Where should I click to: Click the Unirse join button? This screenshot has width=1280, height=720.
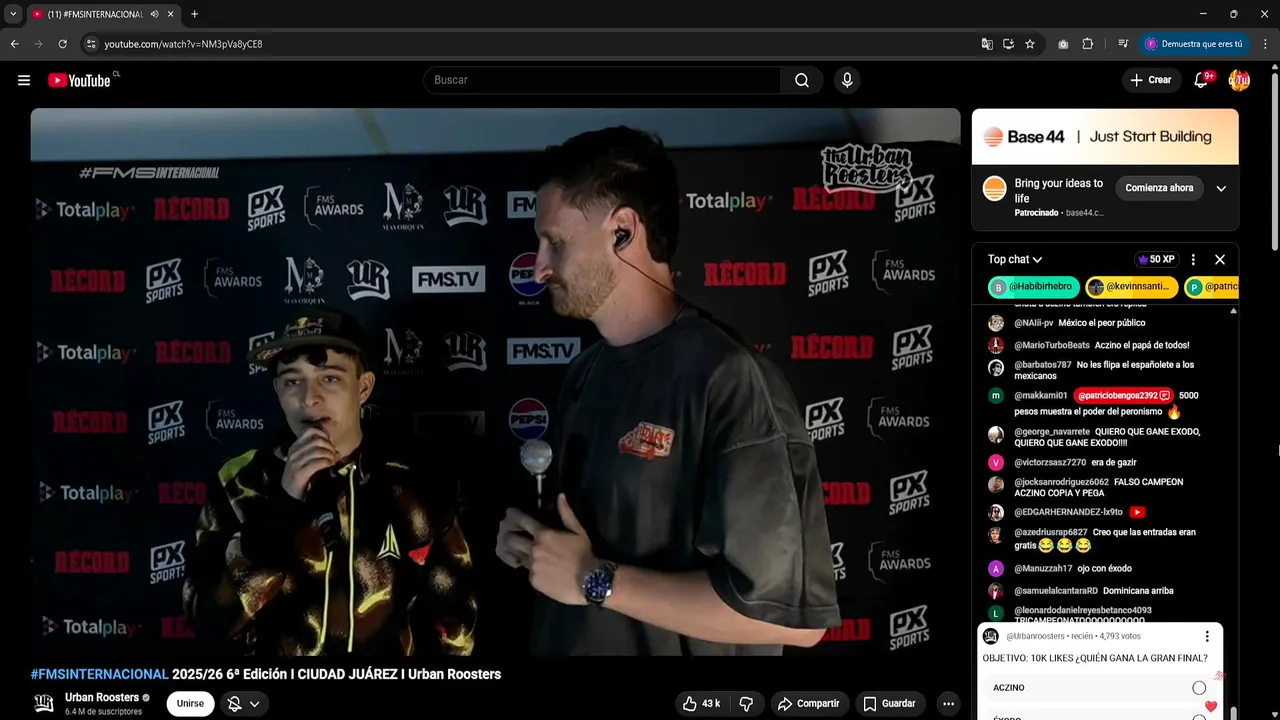(x=190, y=704)
